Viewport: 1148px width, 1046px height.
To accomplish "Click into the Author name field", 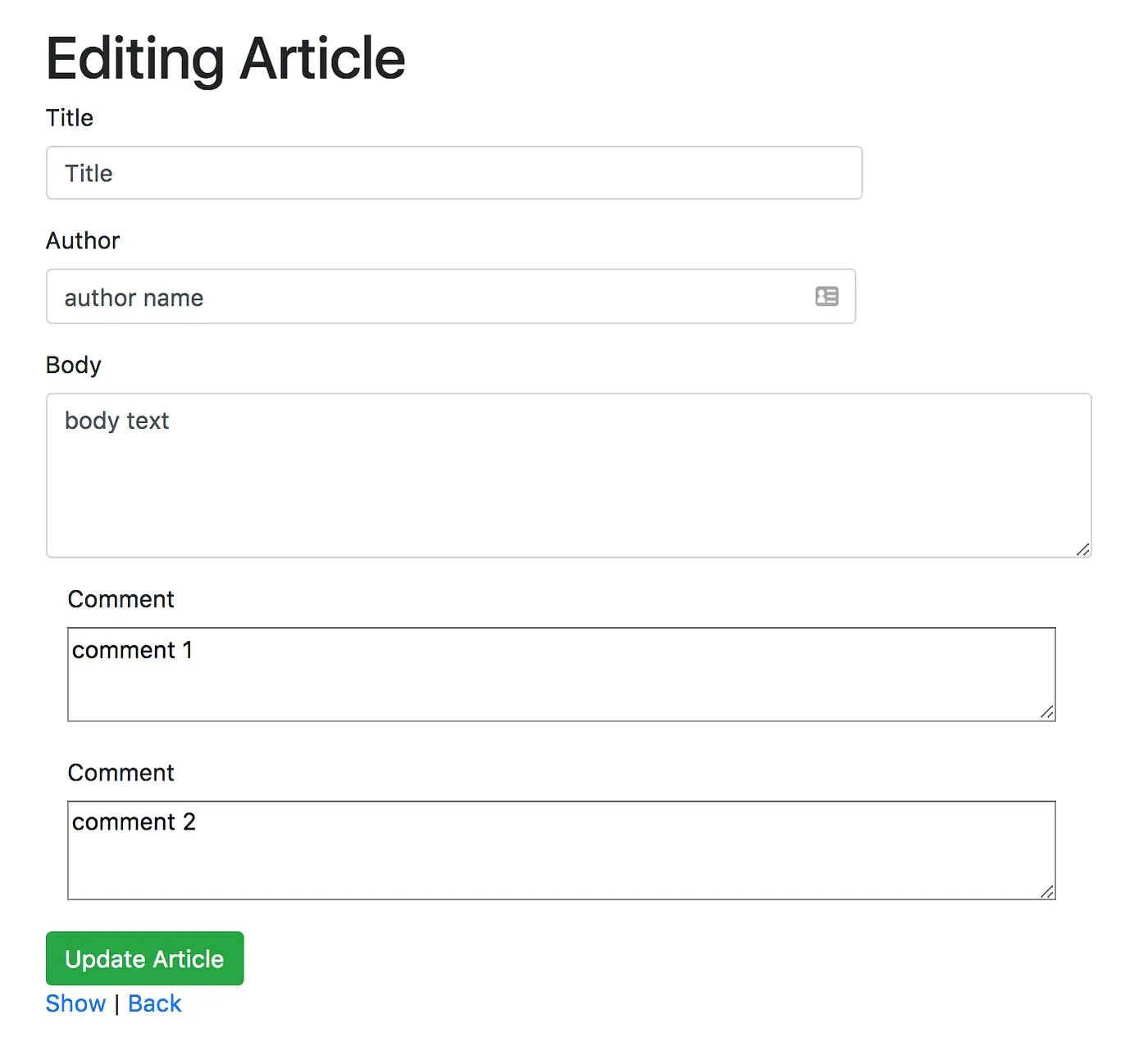I will click(426, 297).
